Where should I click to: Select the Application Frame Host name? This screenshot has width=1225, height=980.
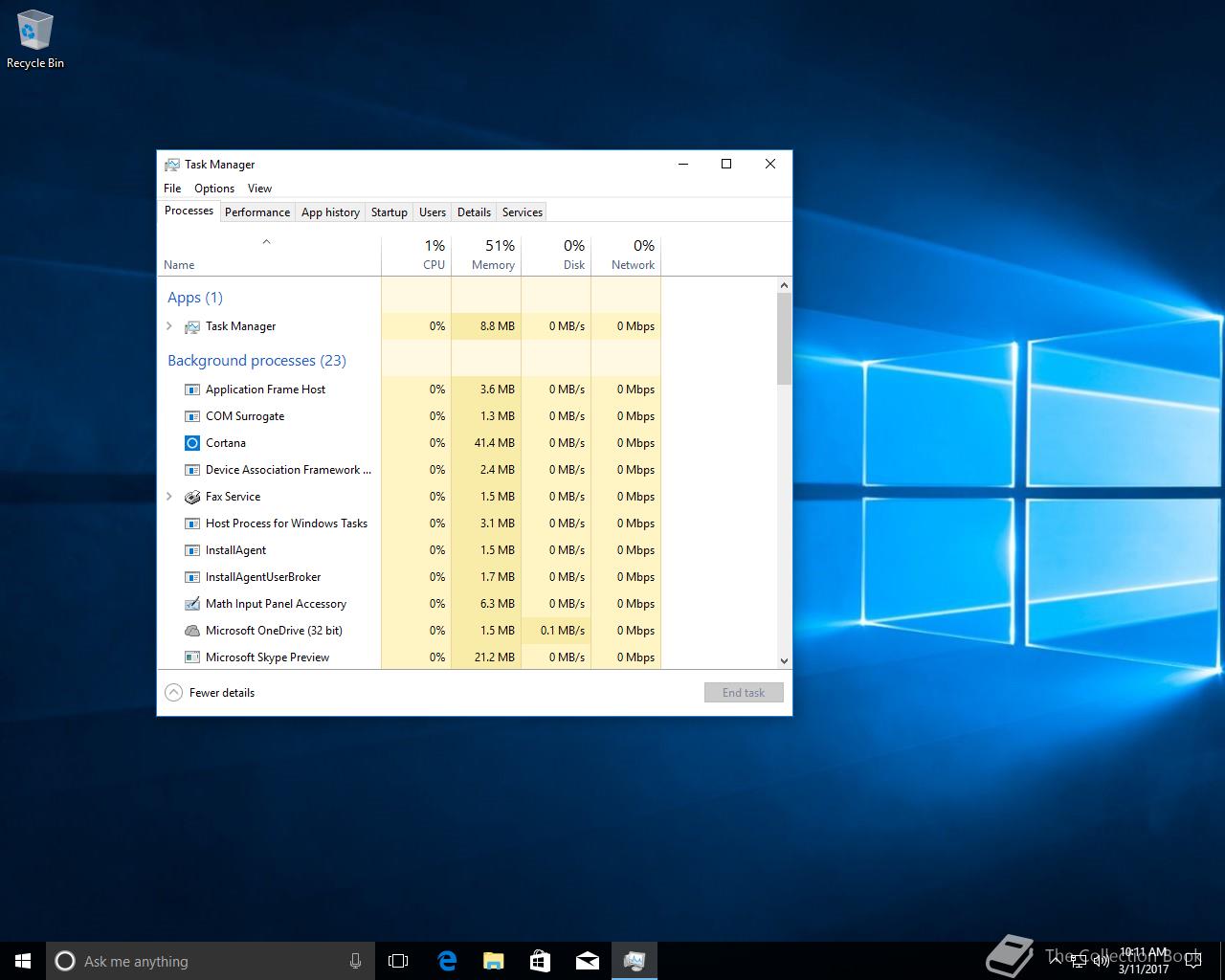point(265,390)
